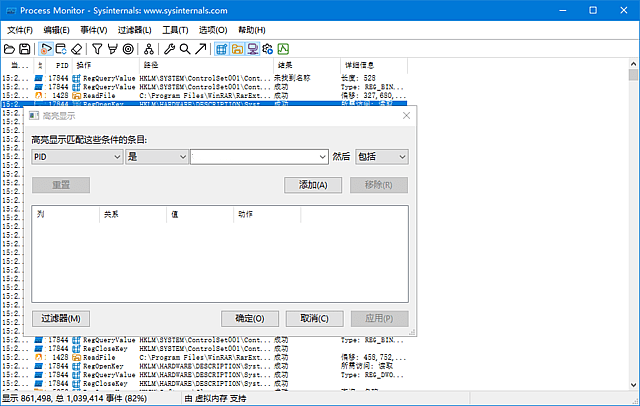Viewport: 640px width, 406px height.
Task: Click the Clear display eraser icon
Action: (x=77, y=49)
